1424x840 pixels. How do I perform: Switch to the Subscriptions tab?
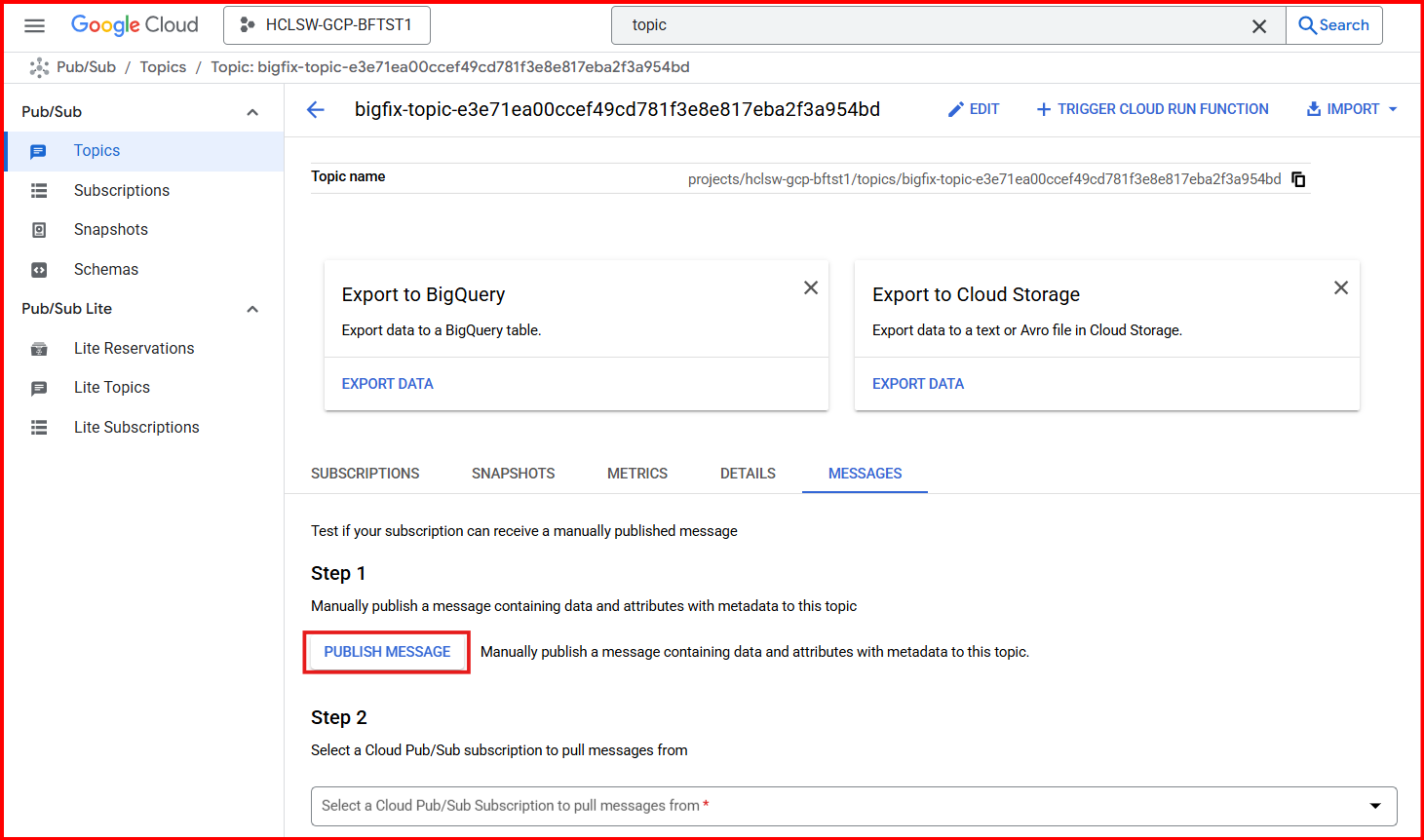coord(365,474)
